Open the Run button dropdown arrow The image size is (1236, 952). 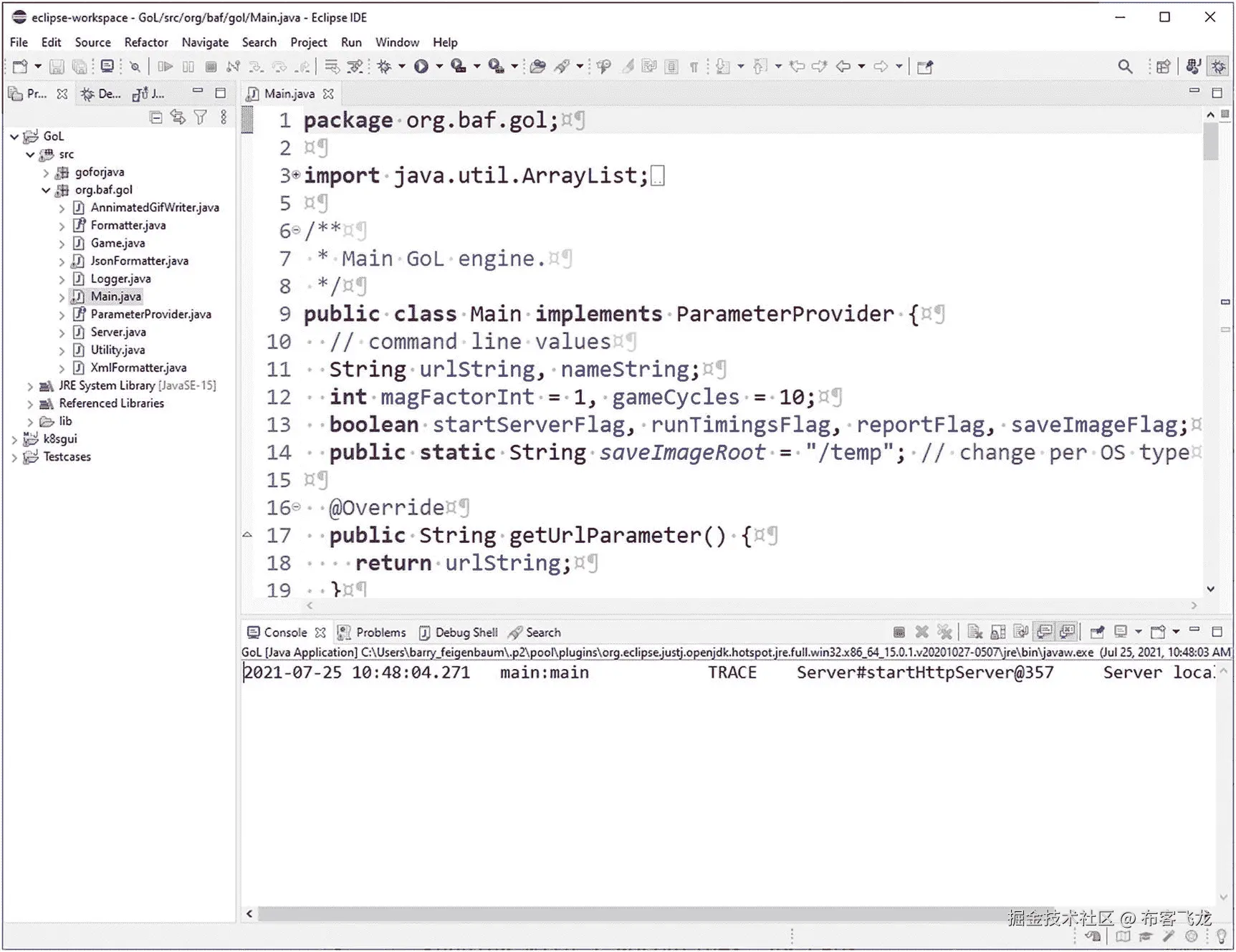click(439, 67)
